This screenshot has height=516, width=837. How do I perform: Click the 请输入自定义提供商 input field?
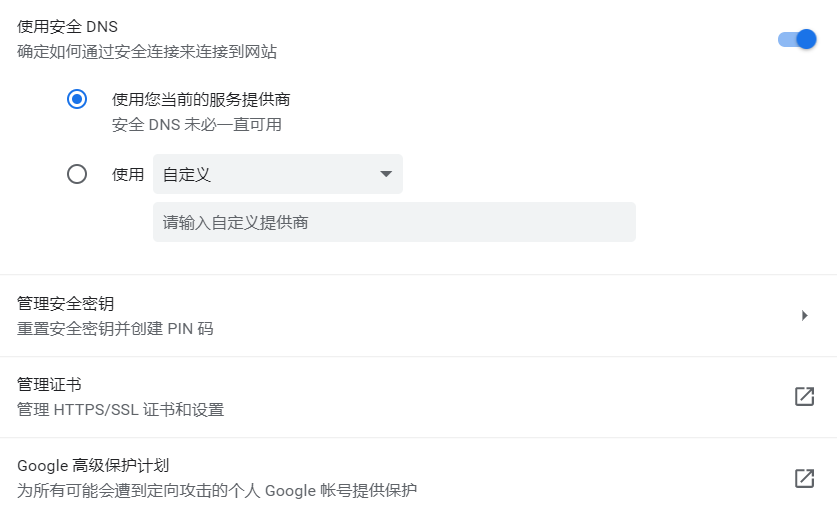click(394, 222)
